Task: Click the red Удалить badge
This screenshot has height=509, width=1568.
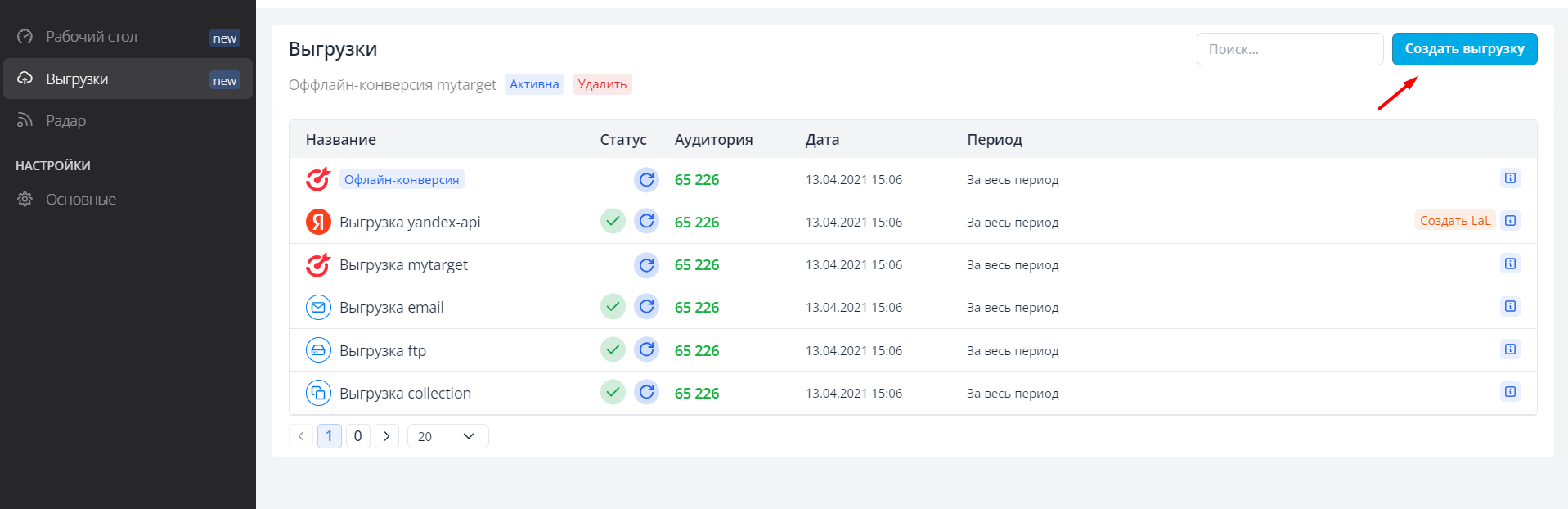Action: coord(602,84)
